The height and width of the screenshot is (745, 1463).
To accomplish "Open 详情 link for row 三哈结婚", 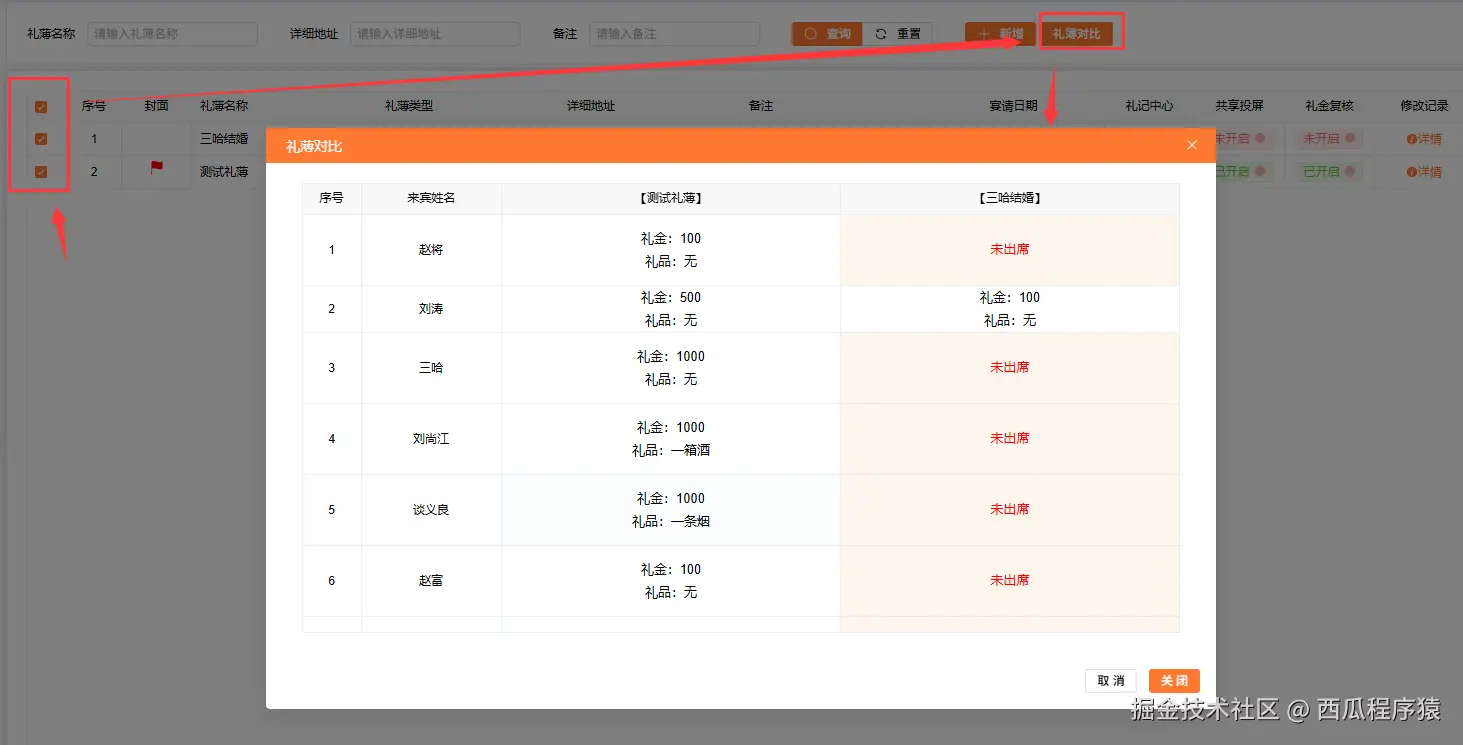I will 1424,139.
